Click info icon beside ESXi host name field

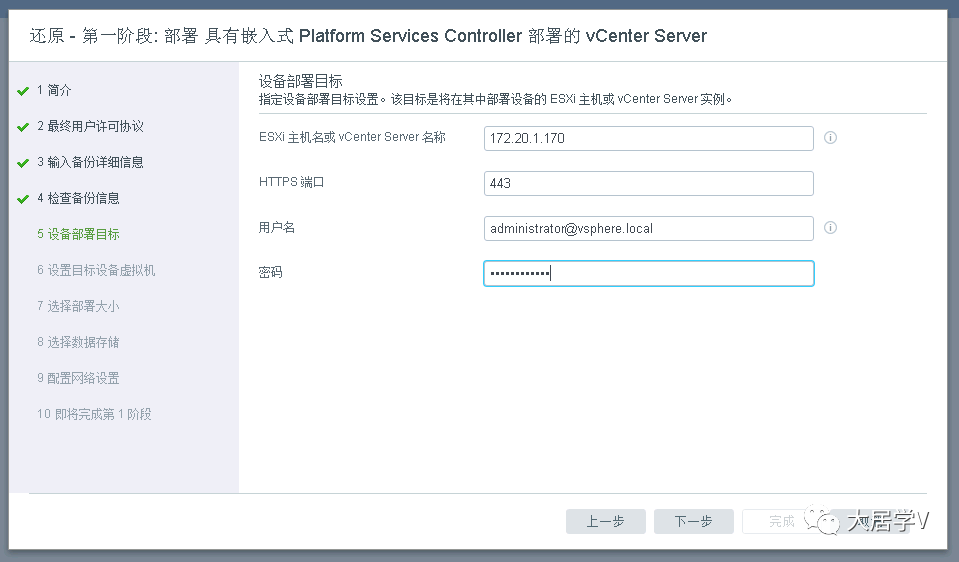830,138
